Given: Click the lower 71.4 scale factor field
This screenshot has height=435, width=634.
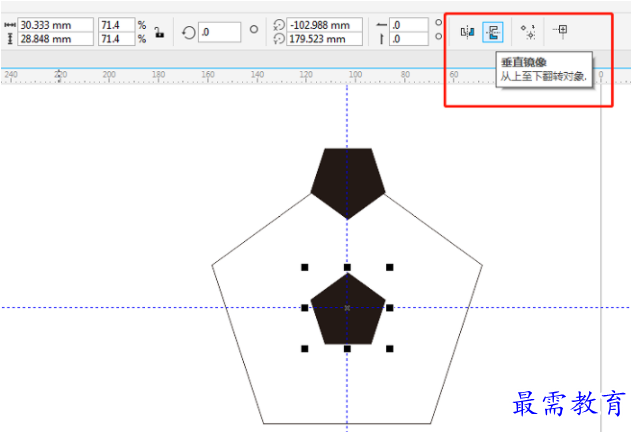Looking at the screenshot, I should point(116,39).
